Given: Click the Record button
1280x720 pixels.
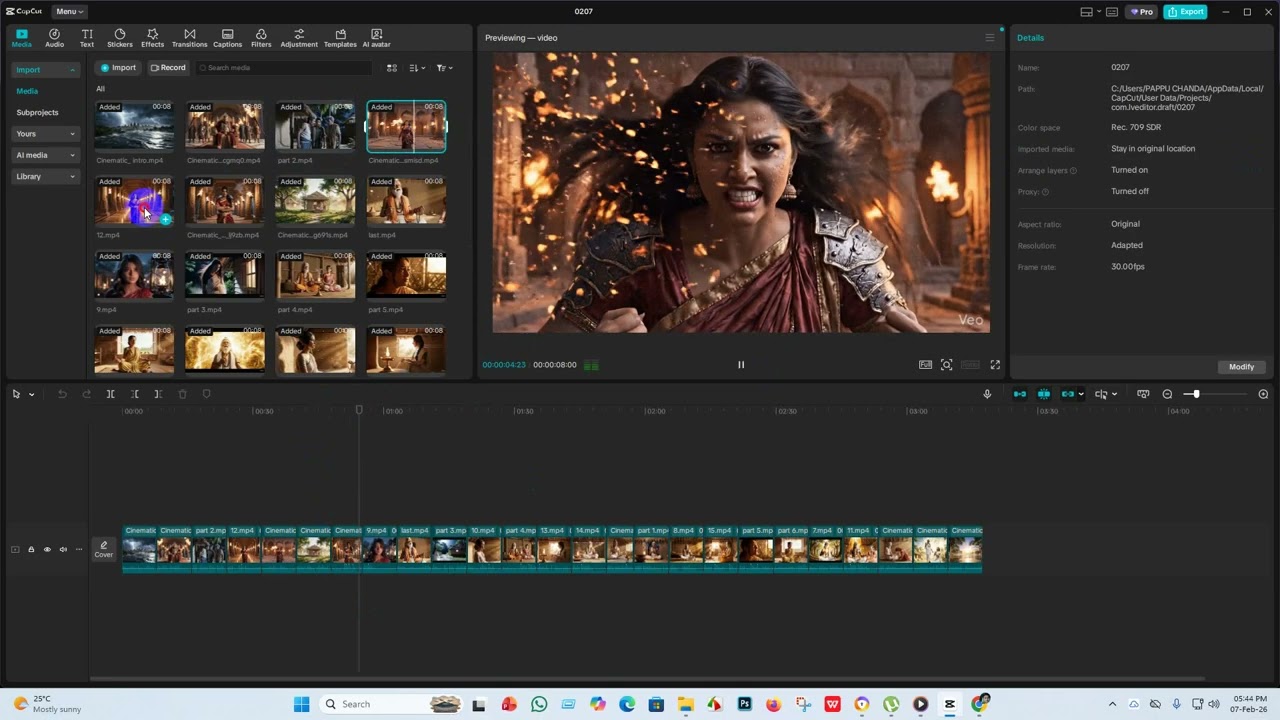Looking at the screenshot, I should point(168,68).
